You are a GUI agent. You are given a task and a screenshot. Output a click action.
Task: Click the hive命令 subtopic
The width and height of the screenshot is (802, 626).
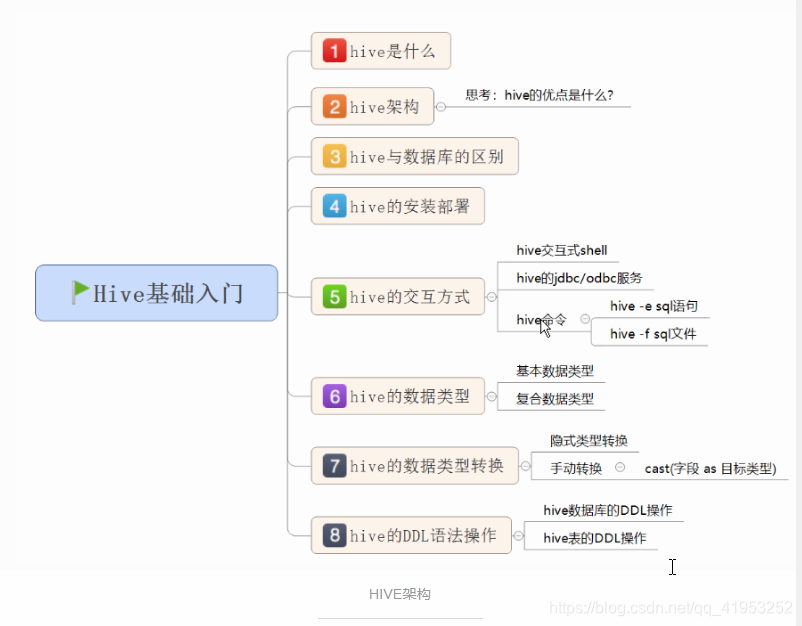[541, 320]
